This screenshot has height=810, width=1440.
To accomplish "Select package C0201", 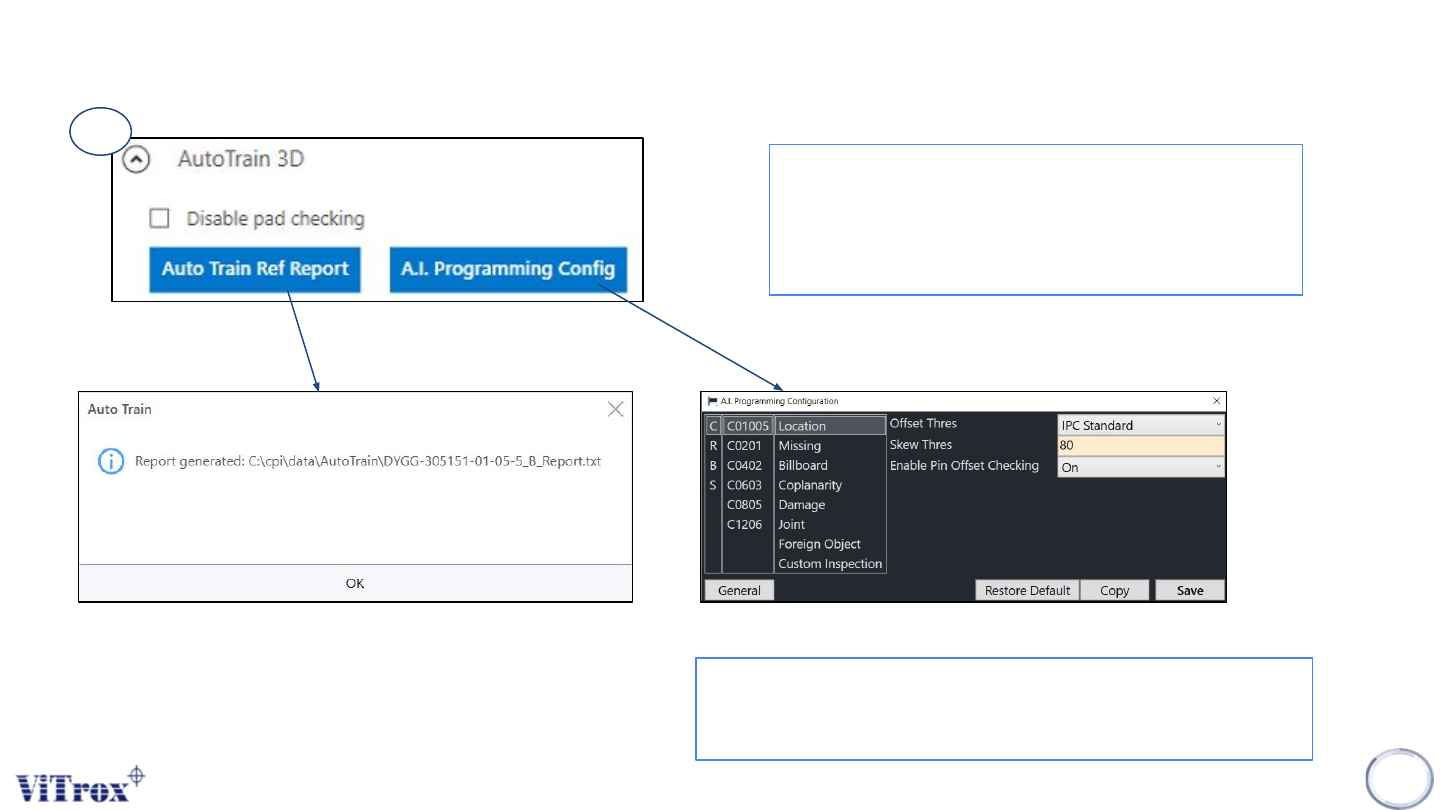I will [x=748, y=446].
